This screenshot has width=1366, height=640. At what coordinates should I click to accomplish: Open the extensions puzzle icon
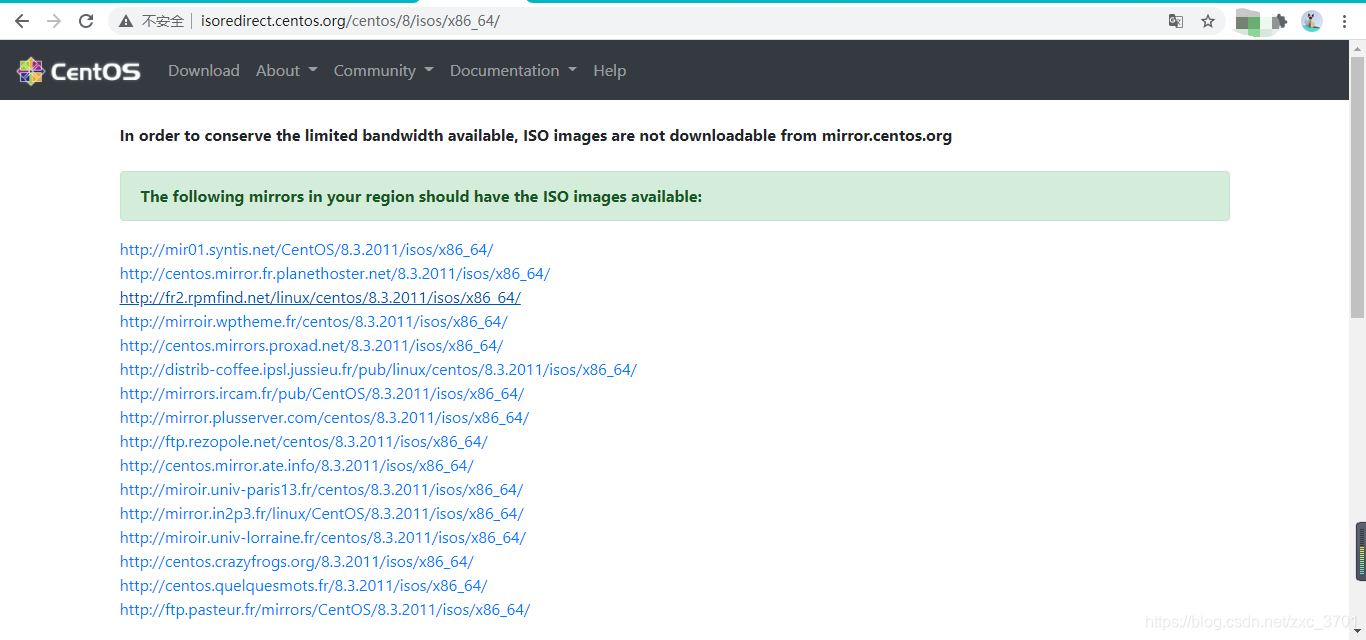pos(1279,21)
